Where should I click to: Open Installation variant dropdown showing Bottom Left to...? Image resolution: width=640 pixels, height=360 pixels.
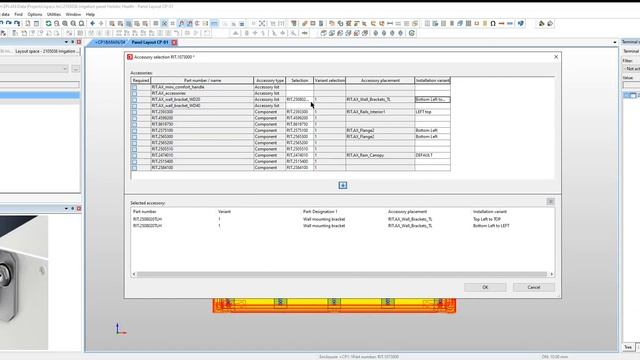tap(433, 99)
